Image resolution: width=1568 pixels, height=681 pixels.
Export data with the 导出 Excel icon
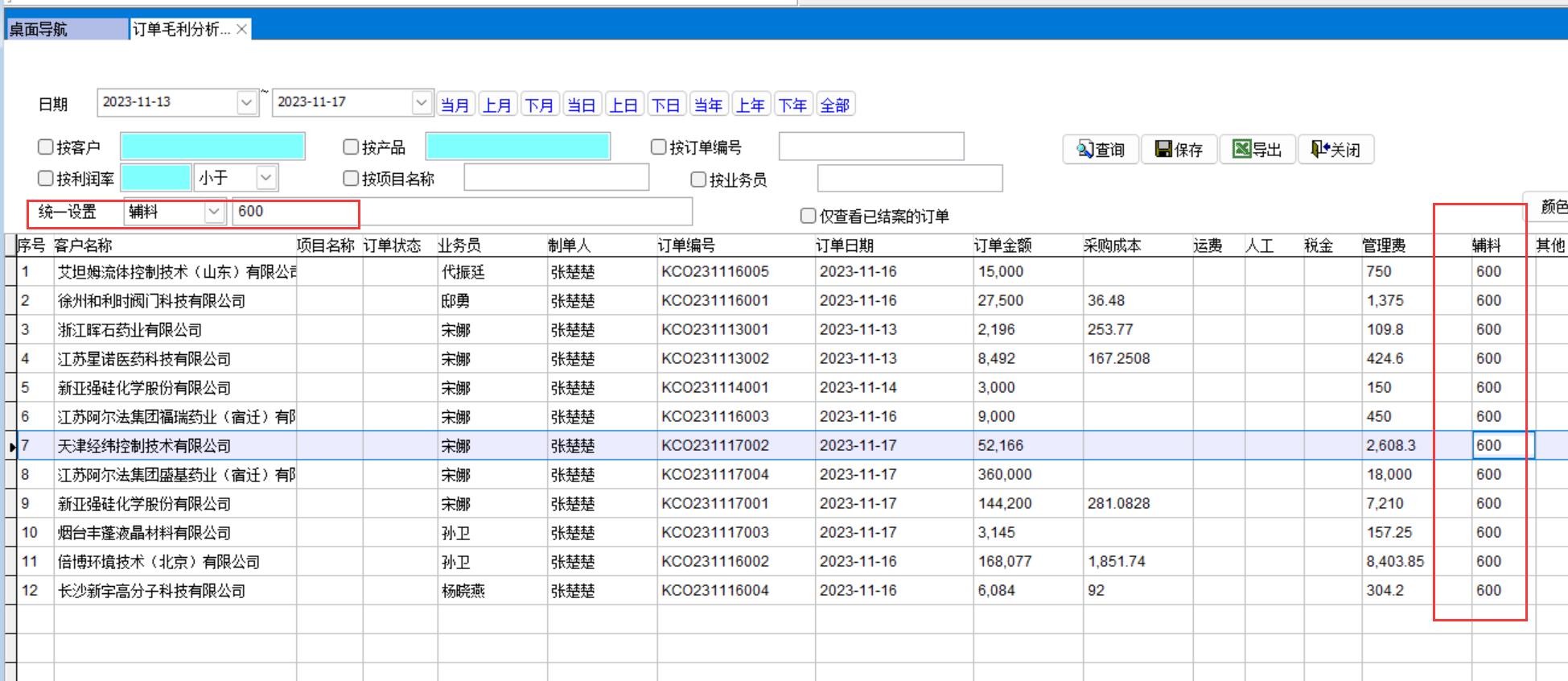1241,150
